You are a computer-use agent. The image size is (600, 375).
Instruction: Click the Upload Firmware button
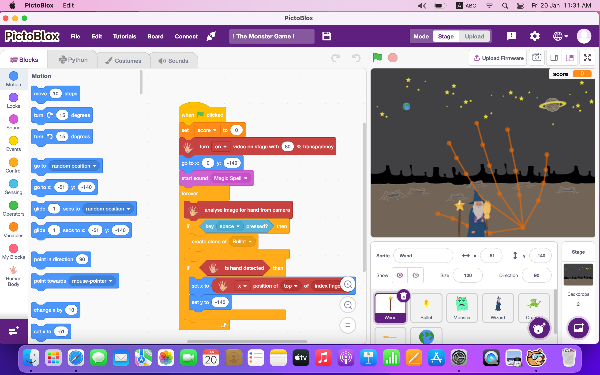[498, 58]
